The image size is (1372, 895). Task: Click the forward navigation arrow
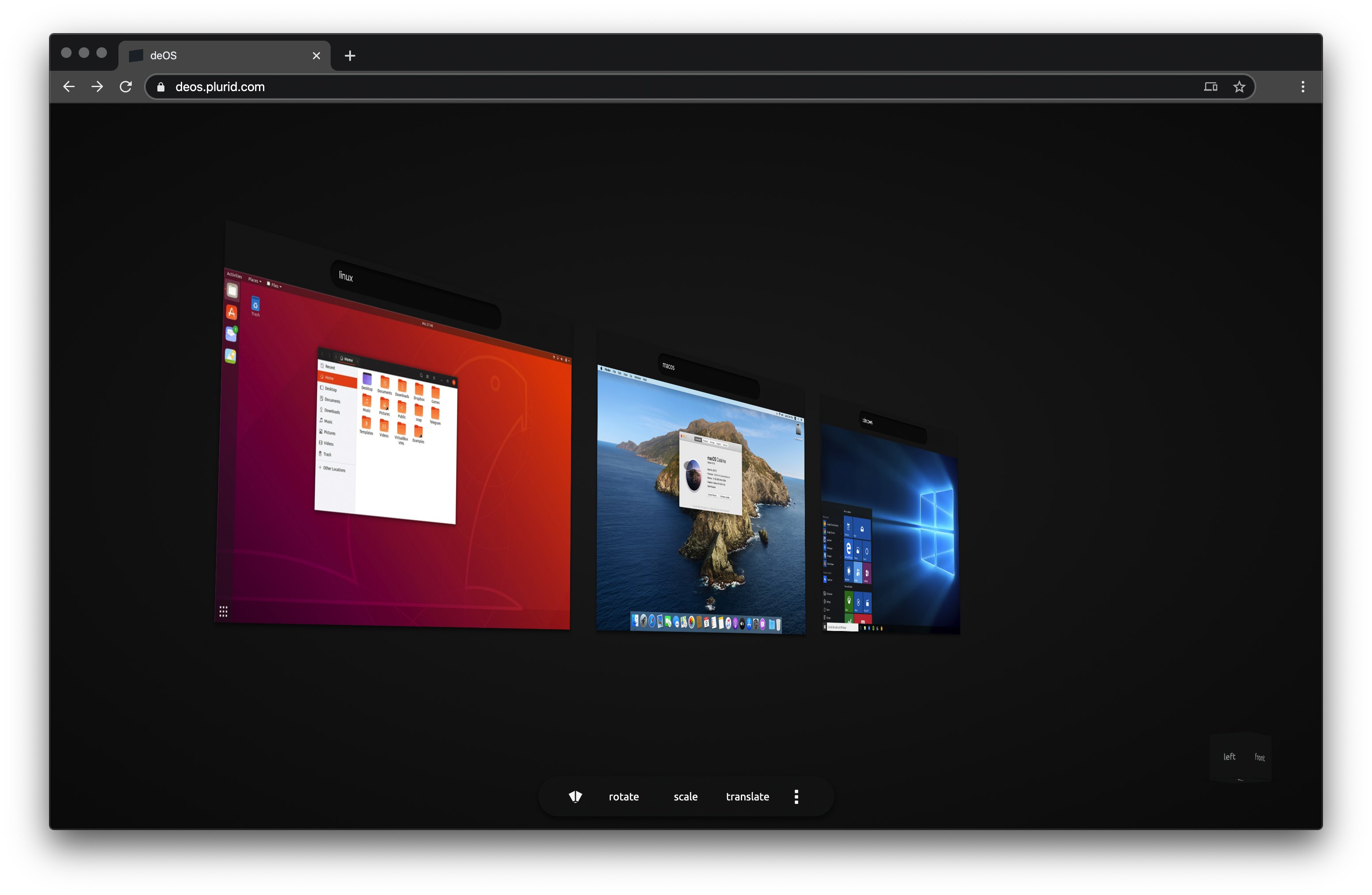(x=97, y=87)
